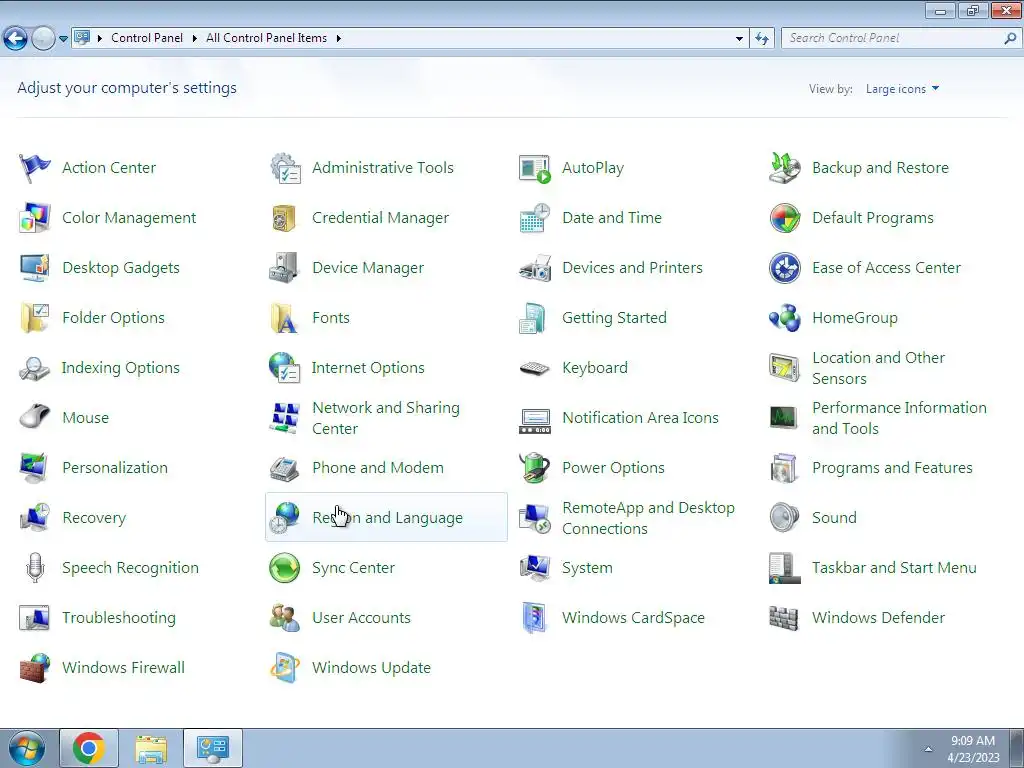Open the User Accounts link

361,618
